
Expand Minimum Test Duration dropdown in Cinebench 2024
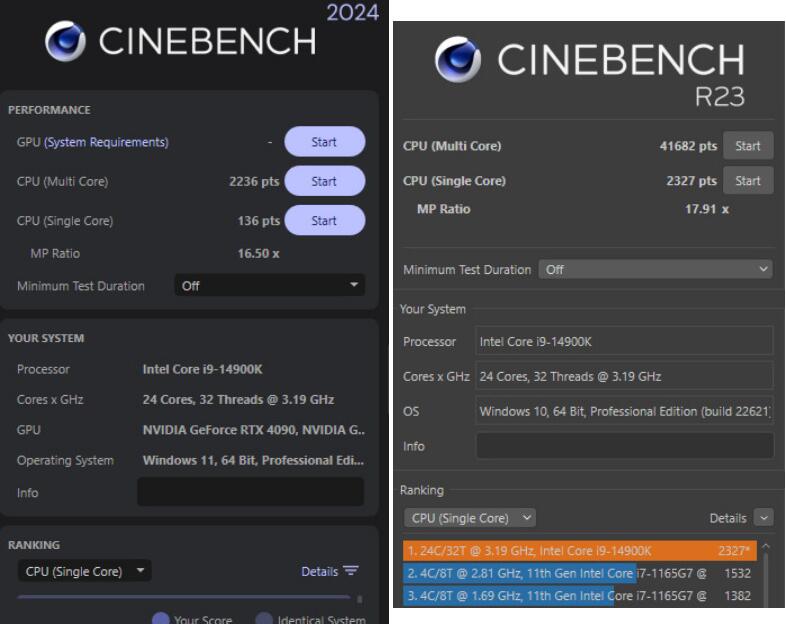click(270, 286)
